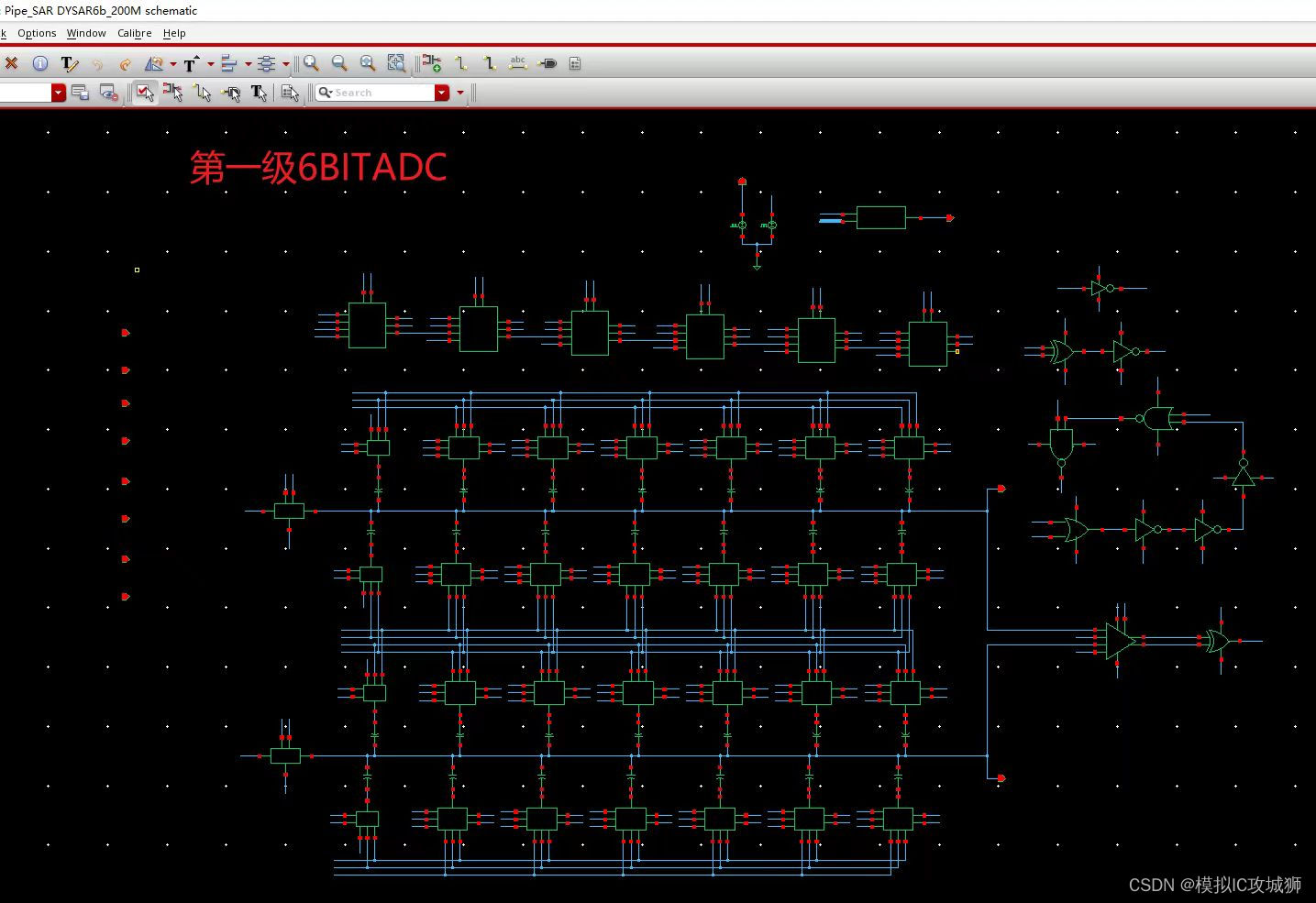1316x903 pixels.
Task: Open the Object Properties (info) tool
Action: coord(39,63)
